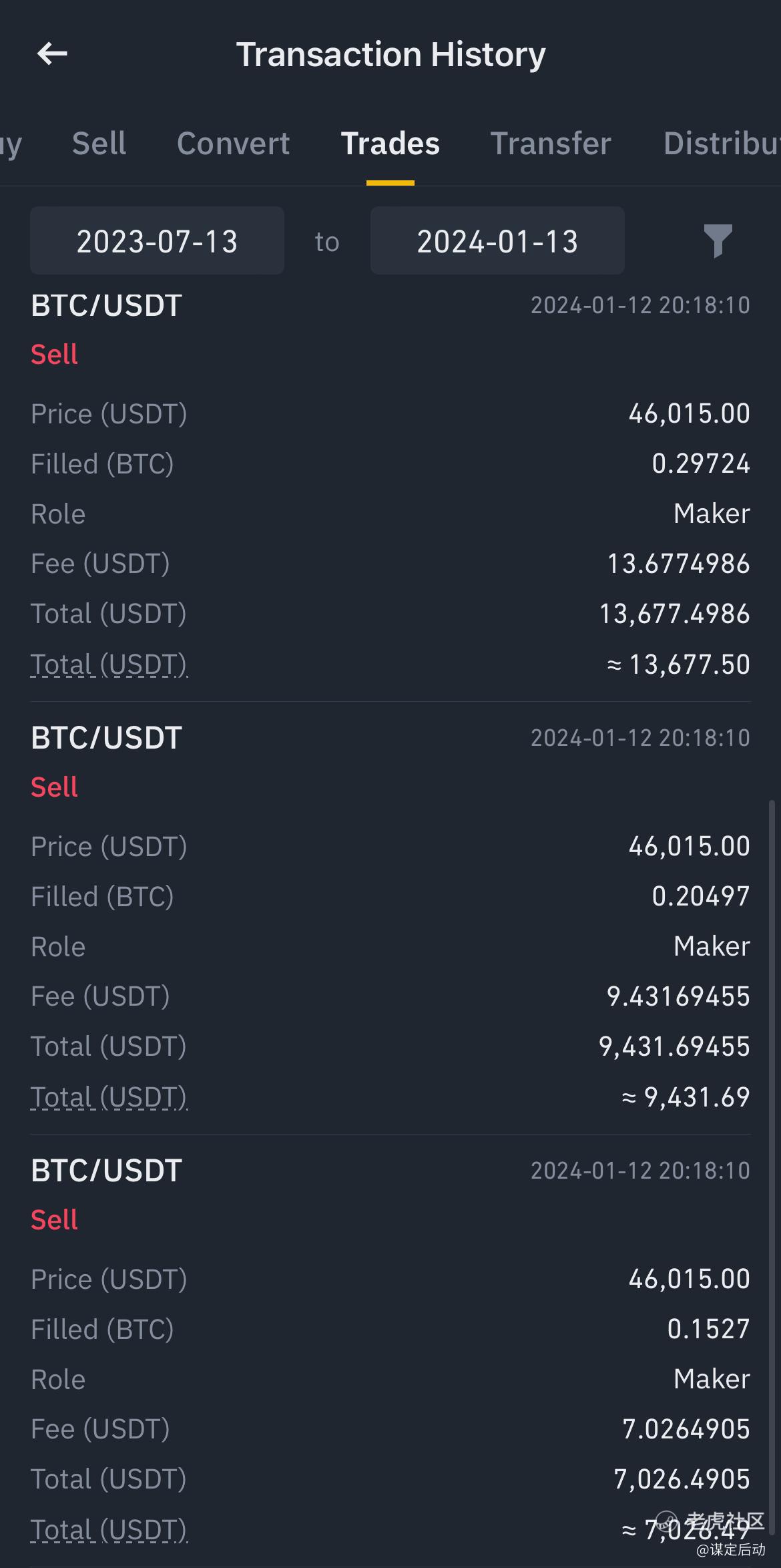Tap dotted-underlined Total (USDT) in second trade

pyautogui.click(x=109, y=1097)
